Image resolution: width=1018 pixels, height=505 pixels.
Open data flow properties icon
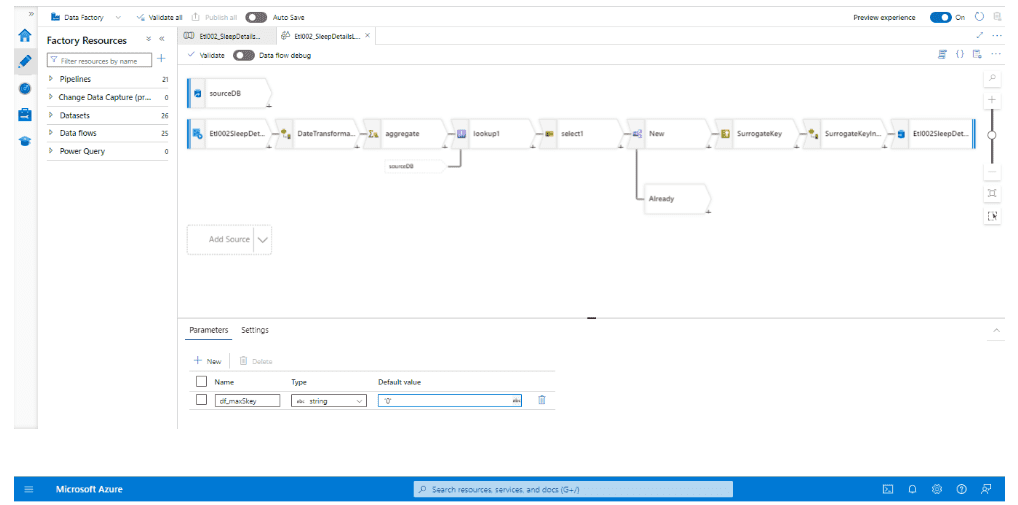click(976, 55)
